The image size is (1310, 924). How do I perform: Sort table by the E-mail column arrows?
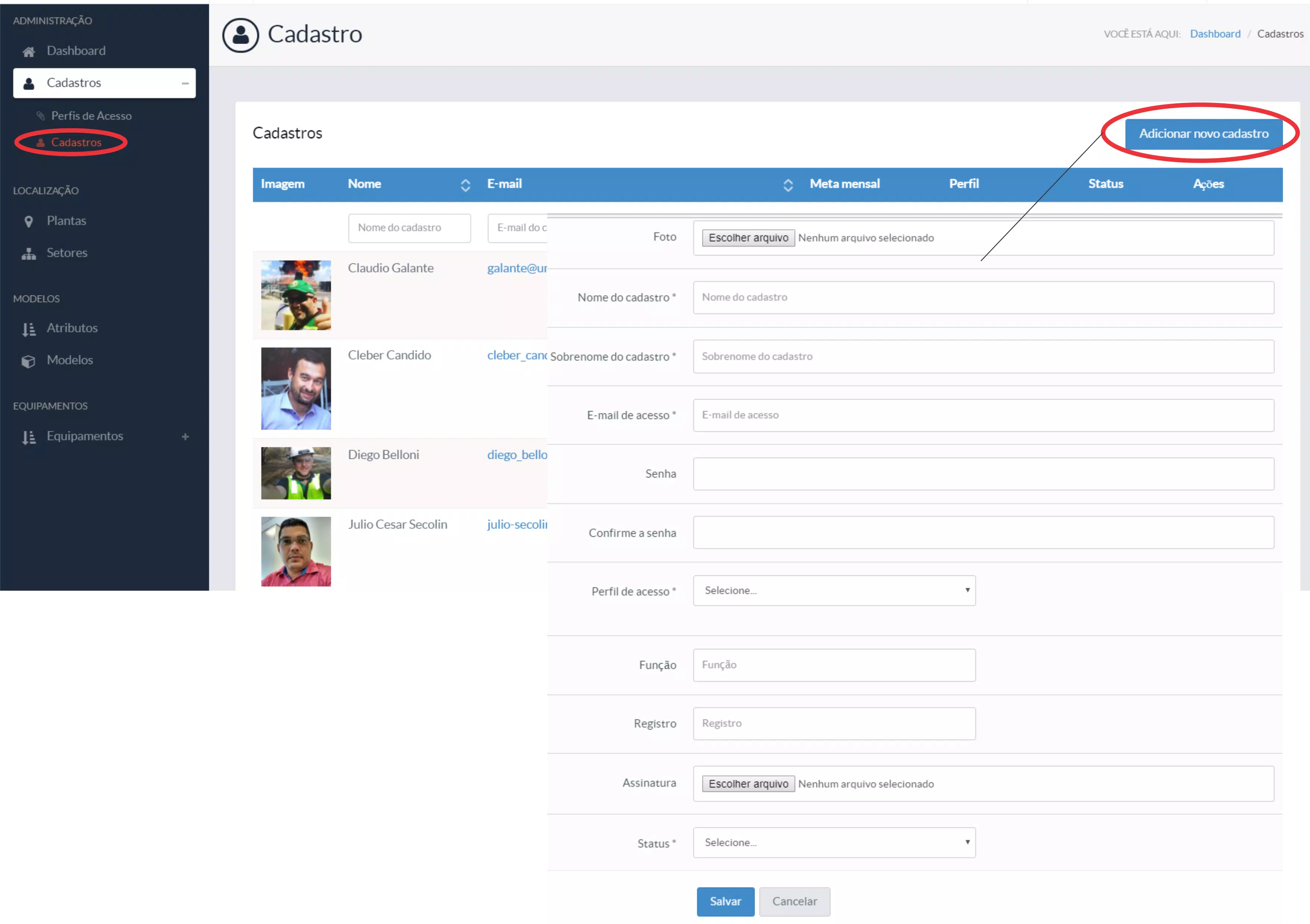(x=787, y=185)
